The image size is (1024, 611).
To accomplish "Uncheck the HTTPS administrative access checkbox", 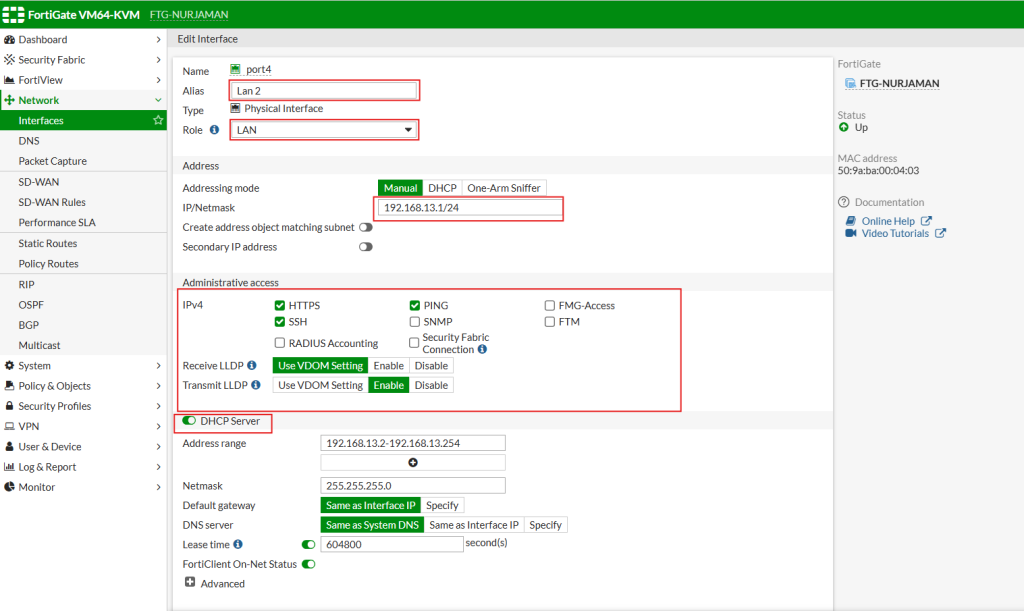I will point(280,305).
